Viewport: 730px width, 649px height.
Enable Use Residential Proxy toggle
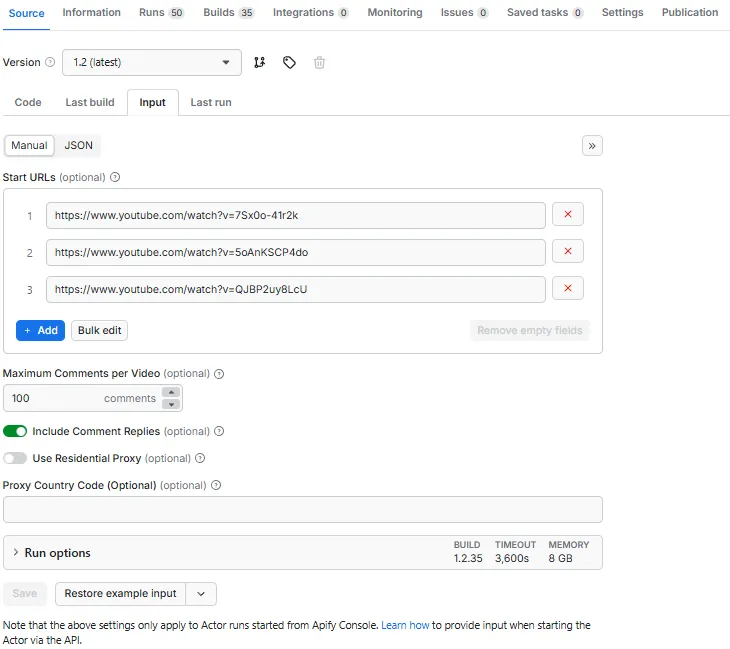15,458
